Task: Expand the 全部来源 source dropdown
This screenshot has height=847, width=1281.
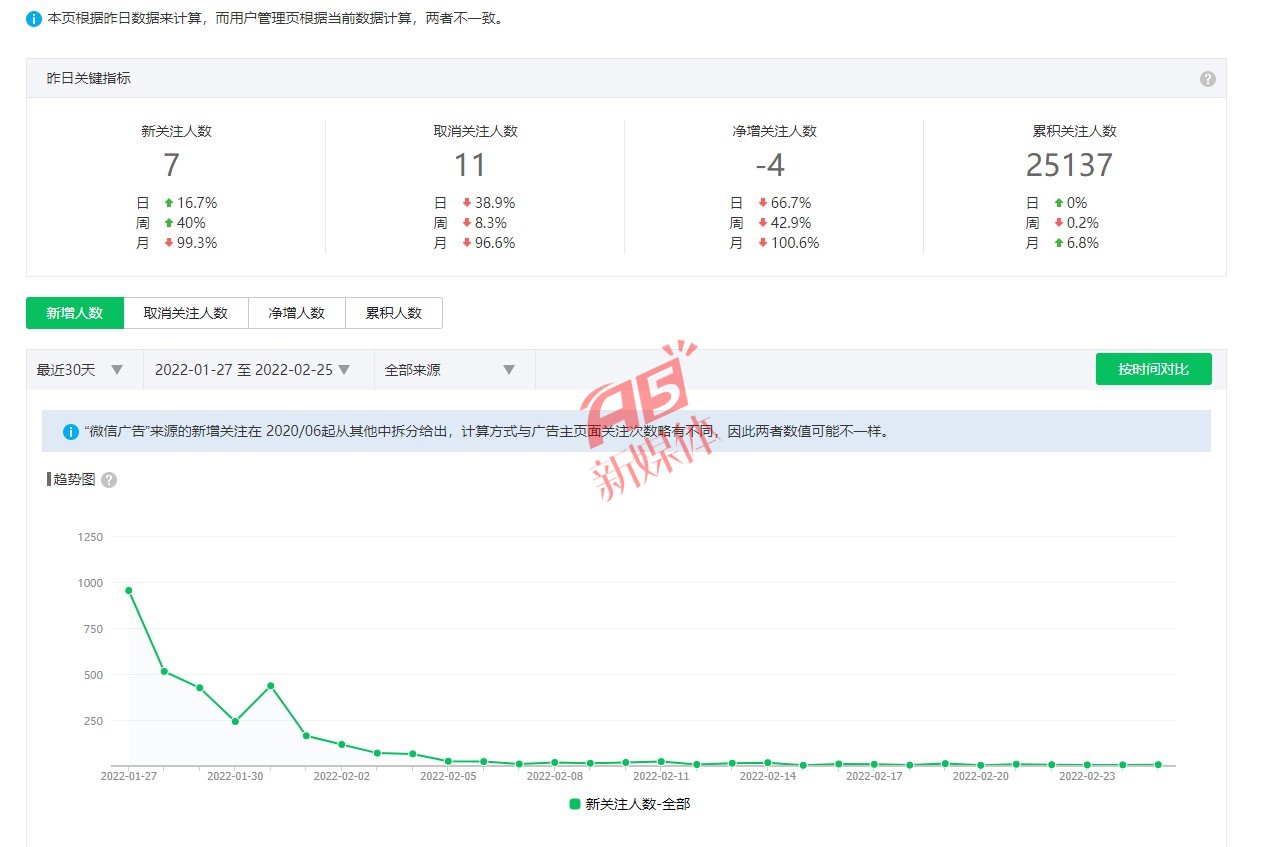Action: [450, 370]
